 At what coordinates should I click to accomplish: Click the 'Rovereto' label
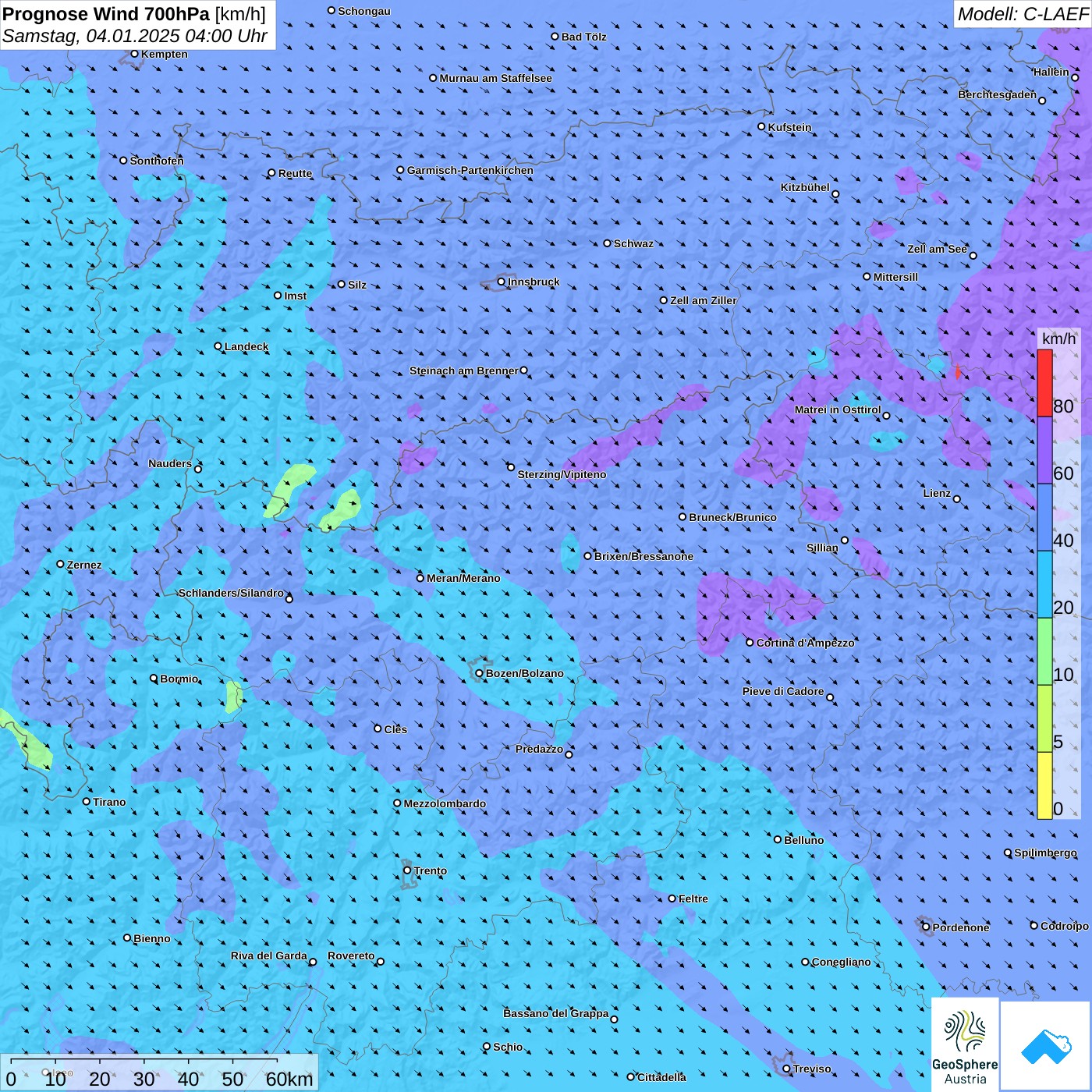351,955
